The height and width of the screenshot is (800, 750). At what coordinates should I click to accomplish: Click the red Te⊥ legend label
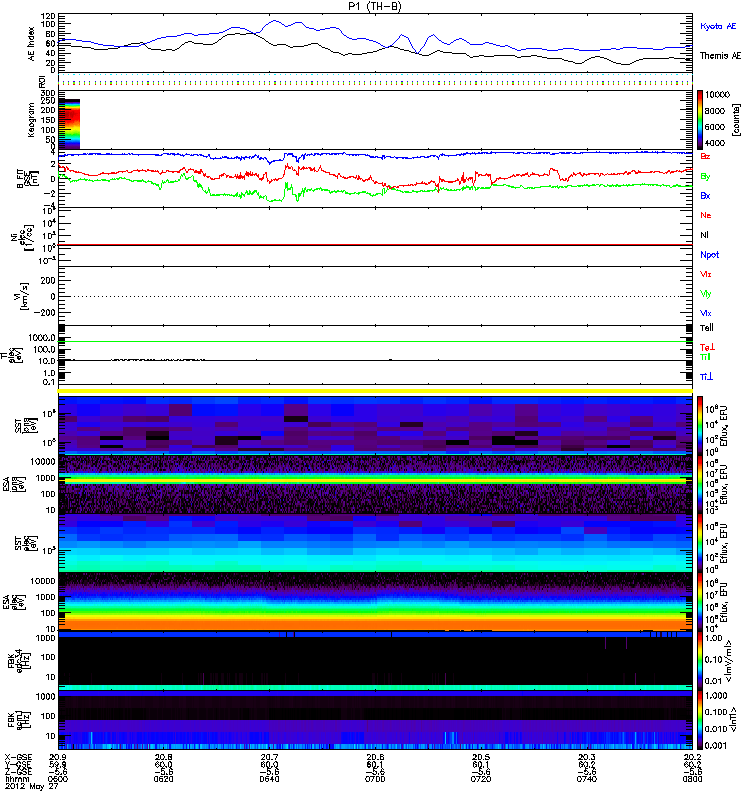tap(707, 347)
